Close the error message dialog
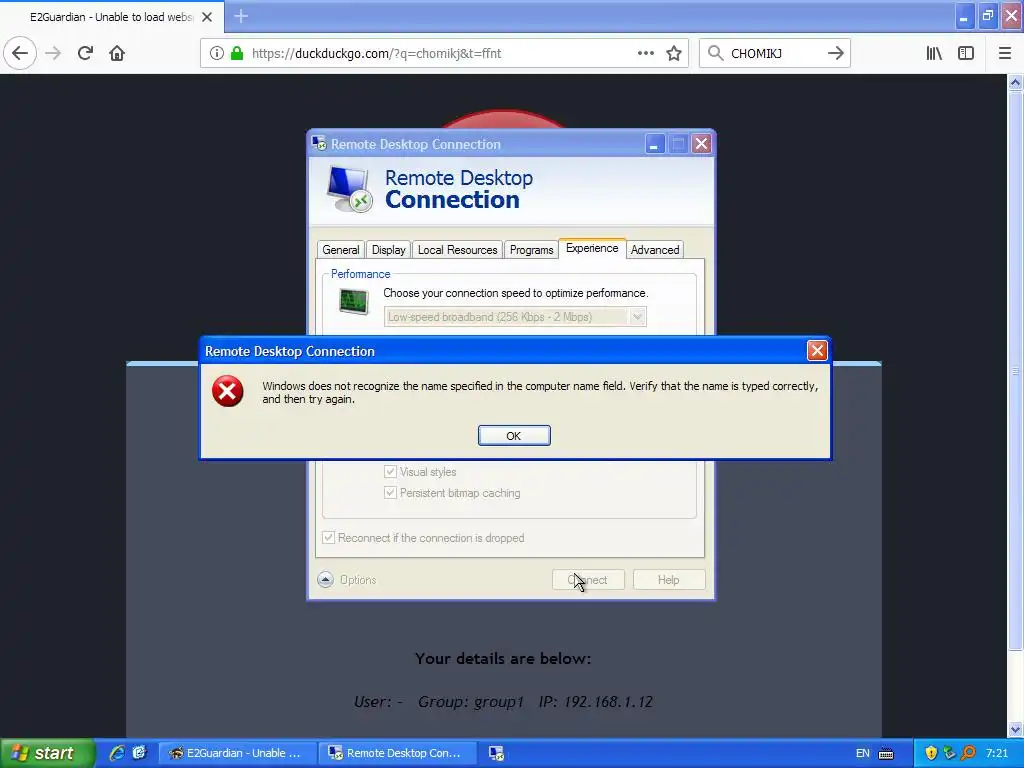1024x768 pixels. pos(817,351)
